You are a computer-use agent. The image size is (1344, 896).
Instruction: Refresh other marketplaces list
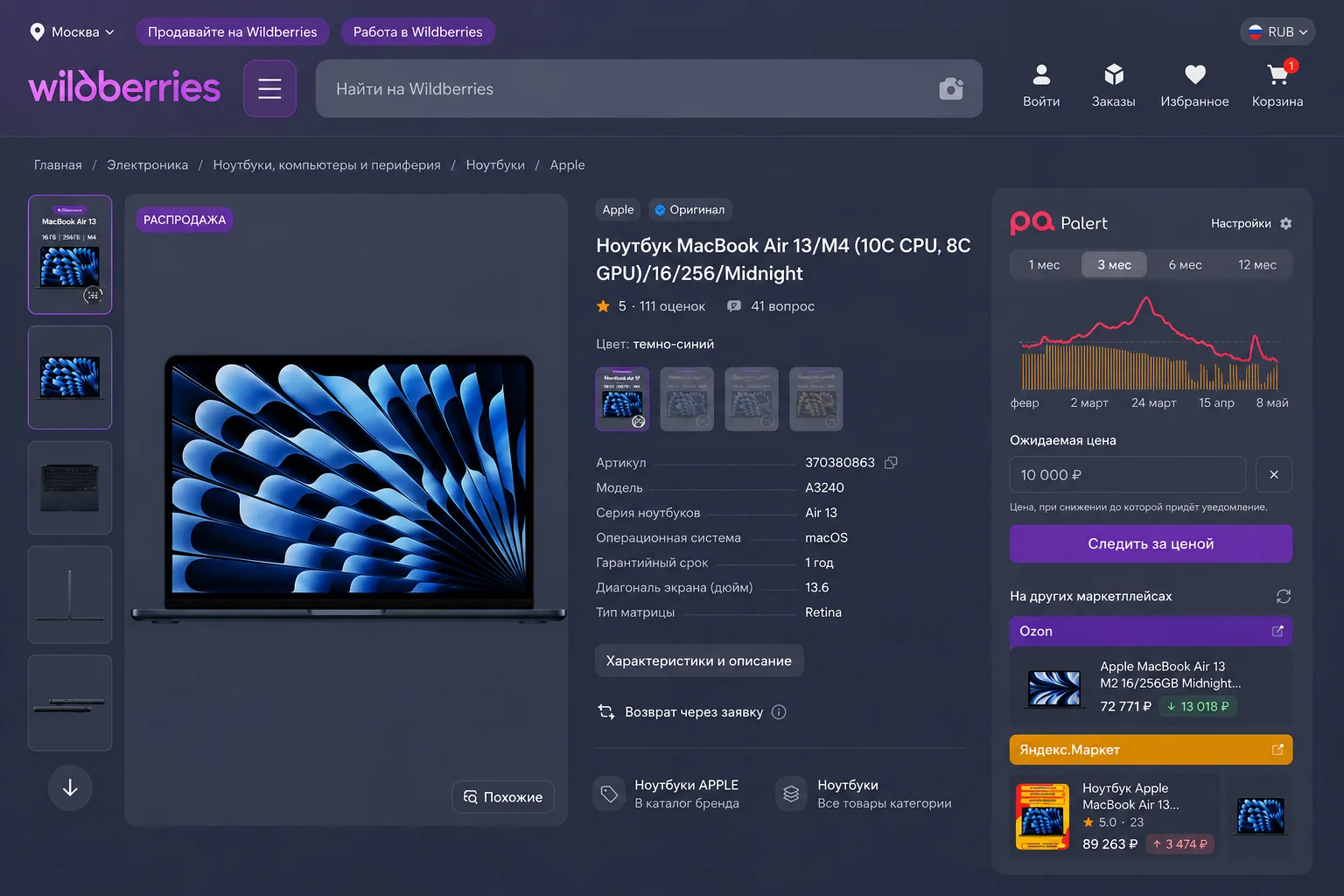(1284, 596)
